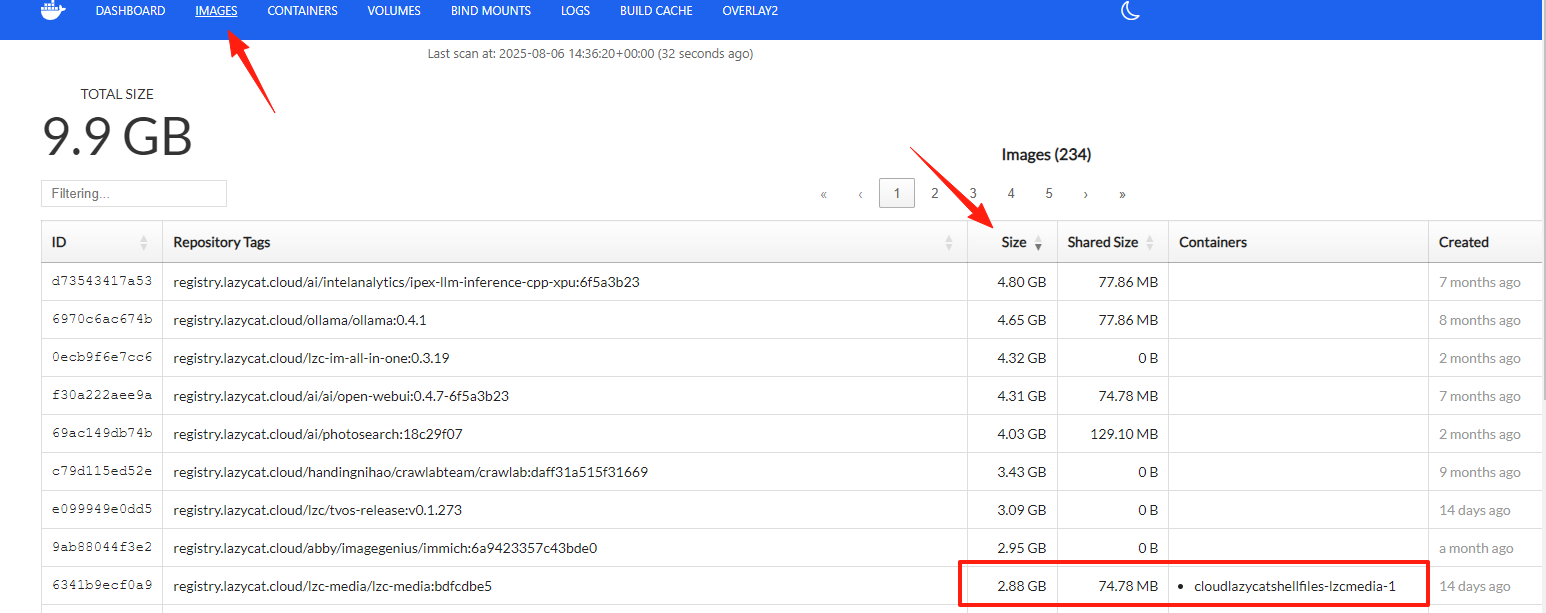Click the Docker whale logo

[54, 10]
